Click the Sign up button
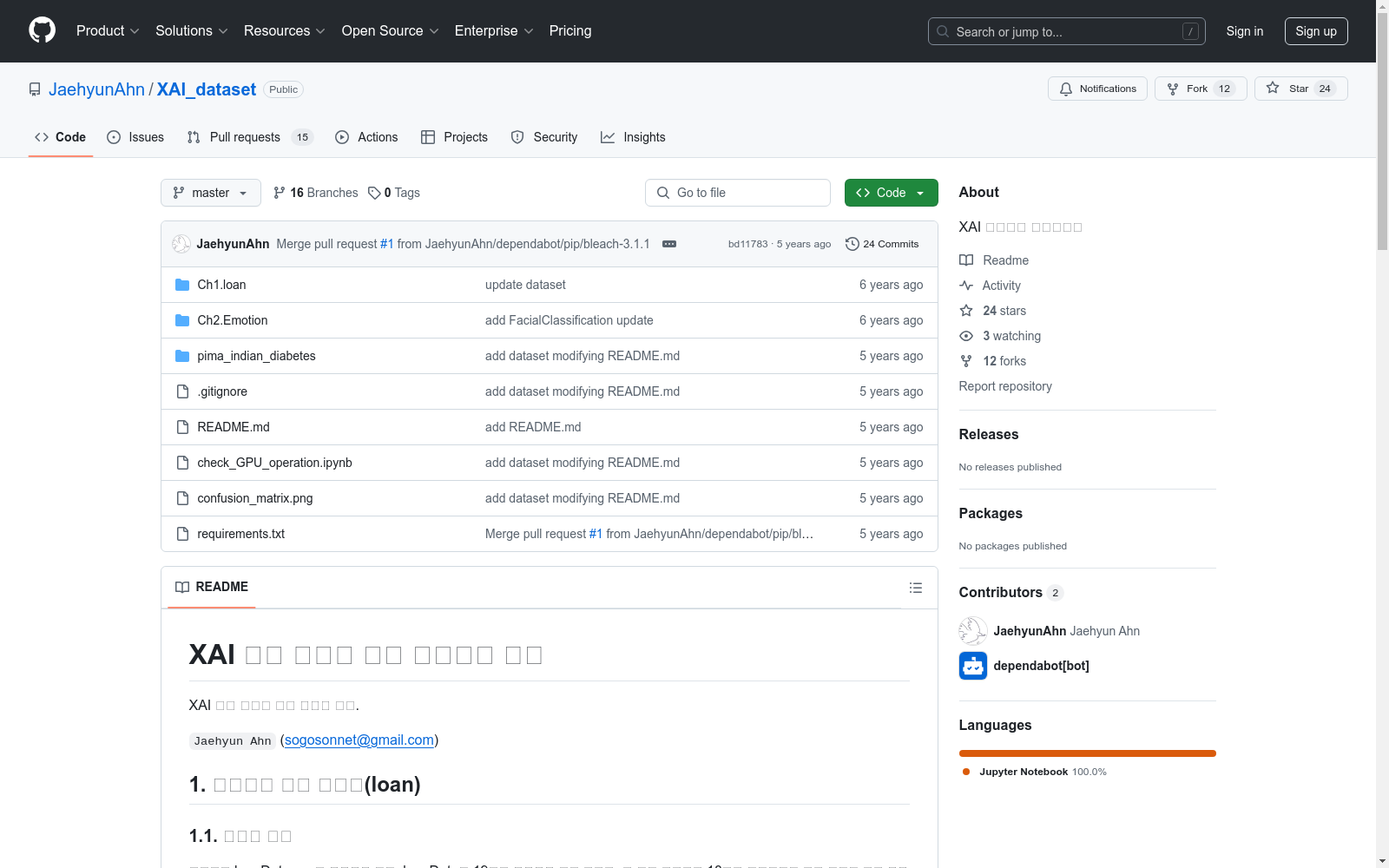The width and height of the screenshot is (1389, 868). pos(1316,31)
